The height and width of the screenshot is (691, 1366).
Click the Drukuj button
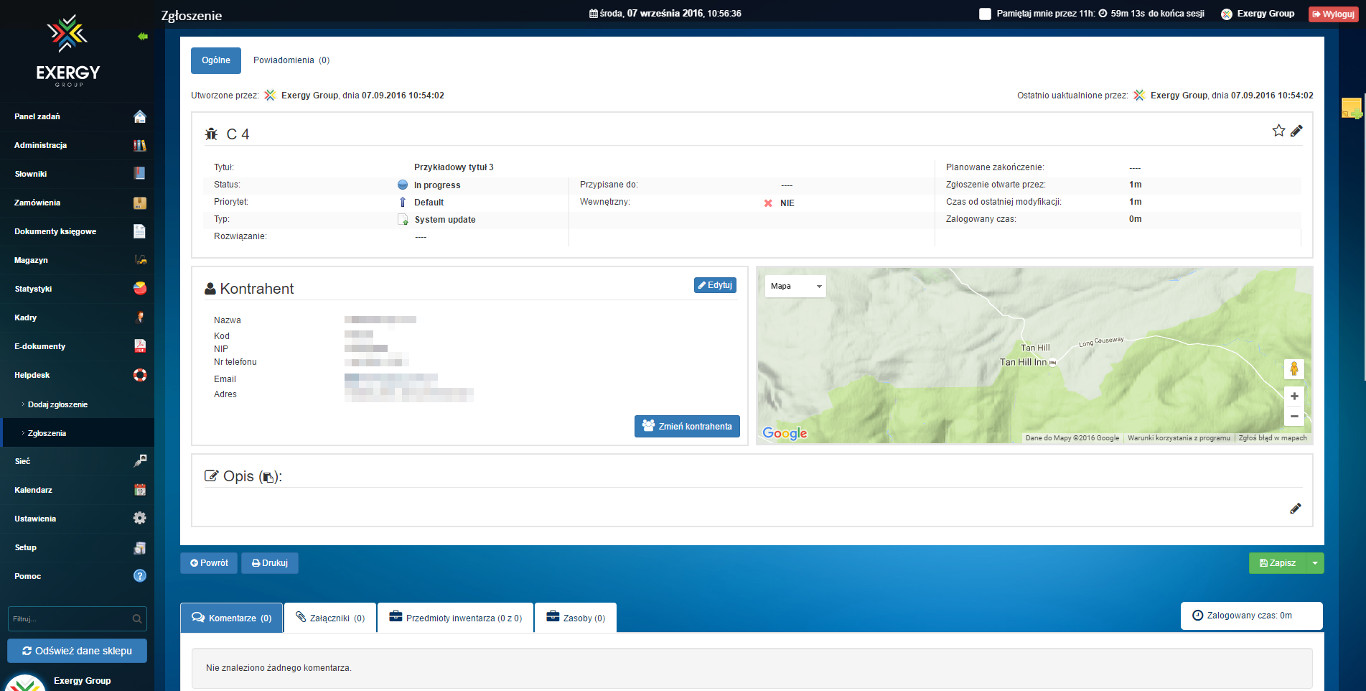[x=270, y=563]
